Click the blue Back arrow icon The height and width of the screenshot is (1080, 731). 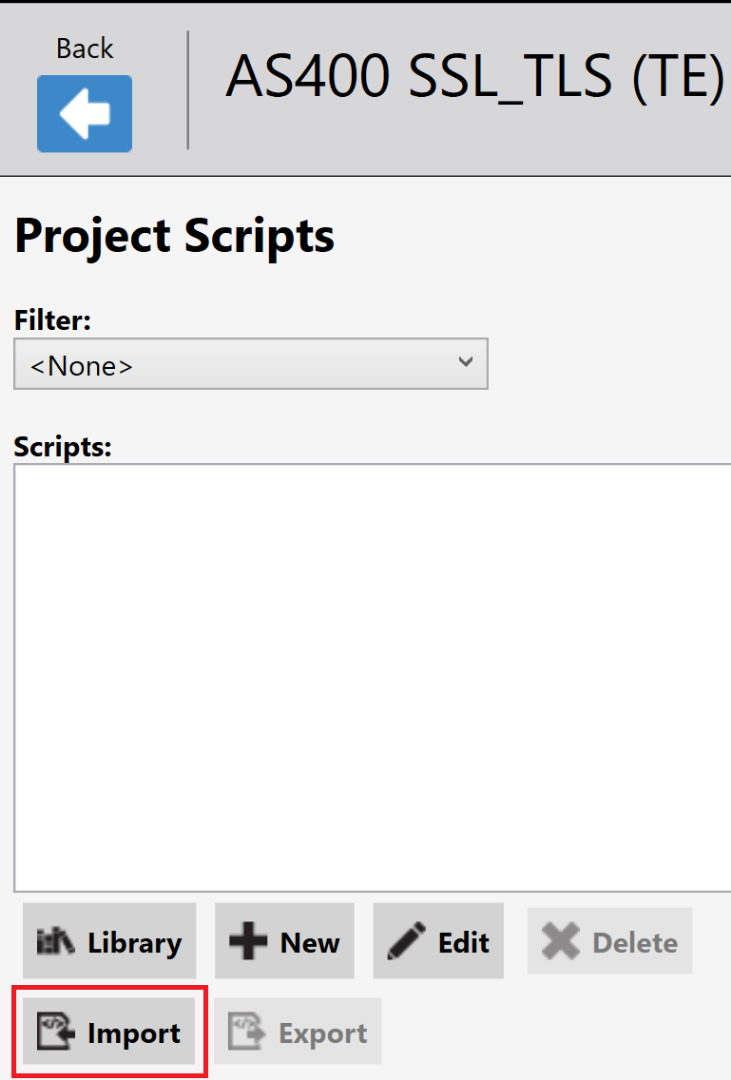tap(84, 113)
